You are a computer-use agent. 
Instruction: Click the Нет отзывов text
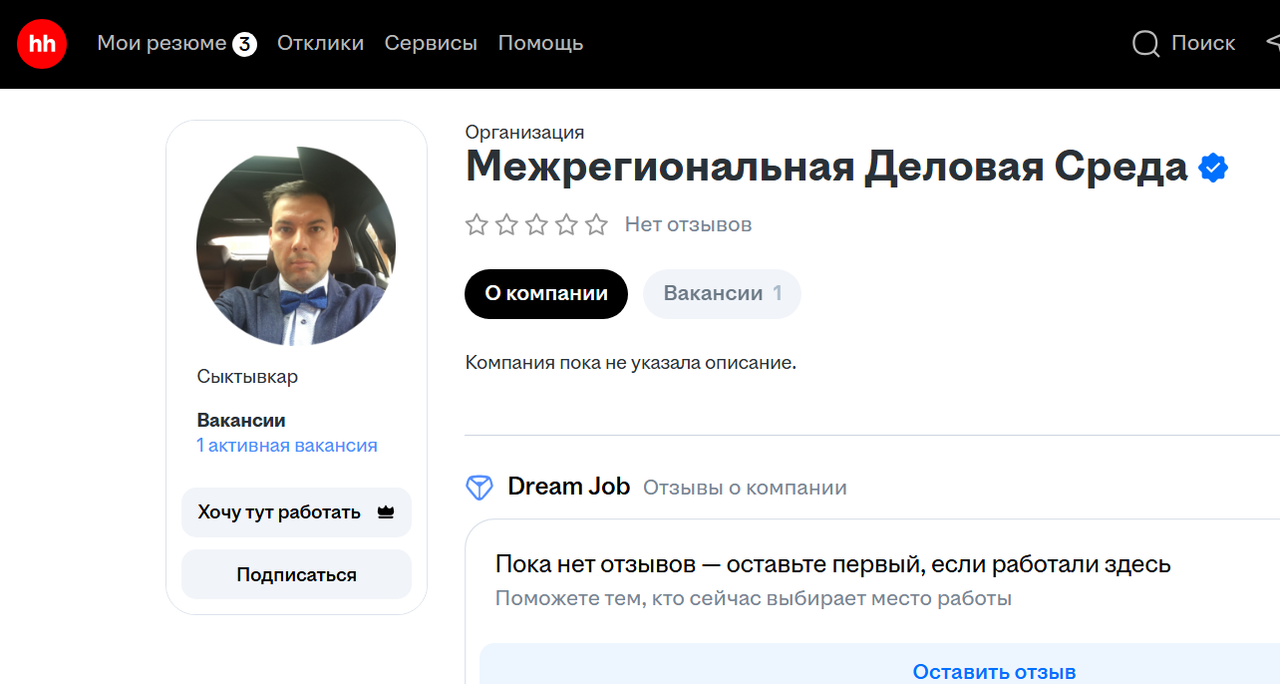pyautogui.click(x=688, y=225)
